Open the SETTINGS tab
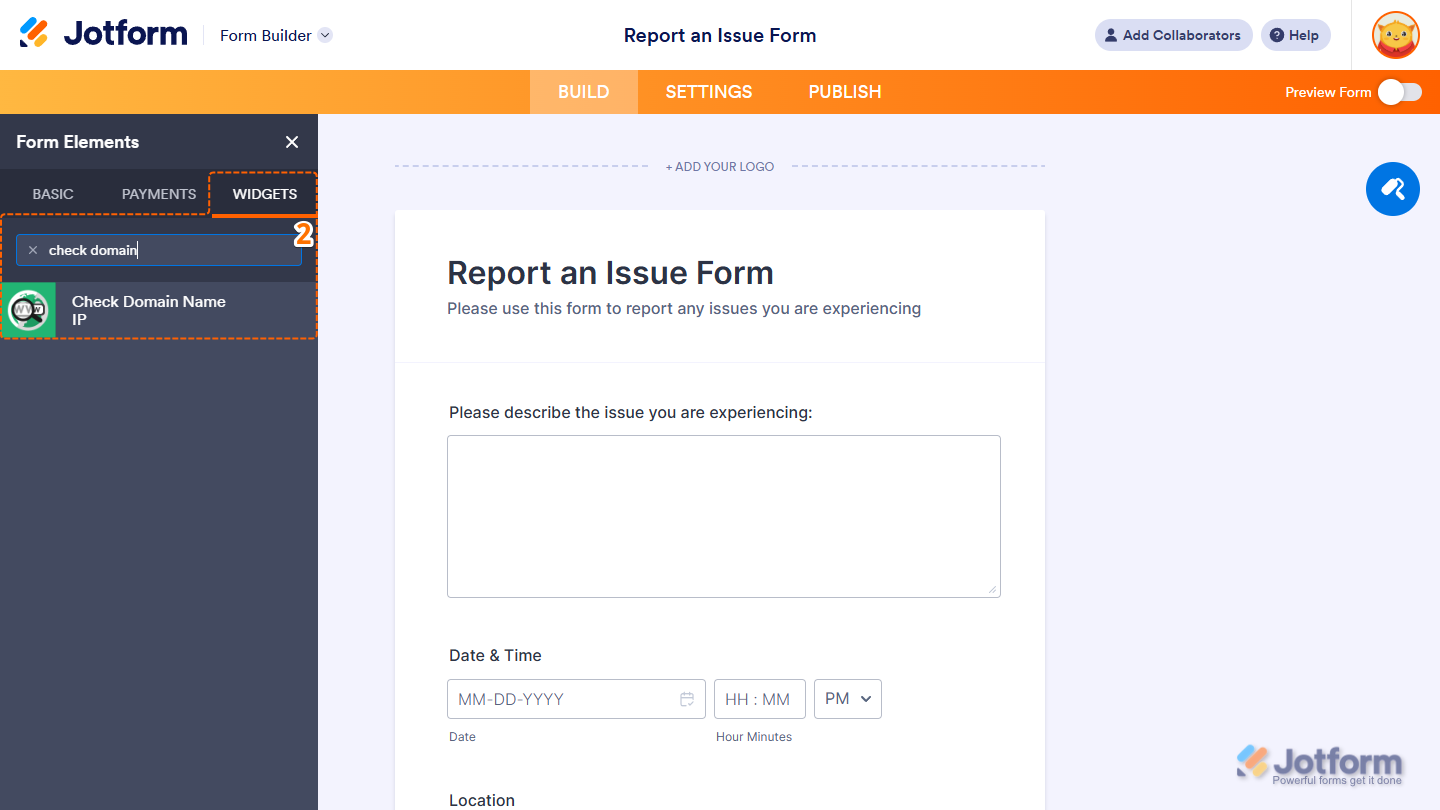Image resolution: width=1440 pixels, height=810 pixels. coord(708,91)
